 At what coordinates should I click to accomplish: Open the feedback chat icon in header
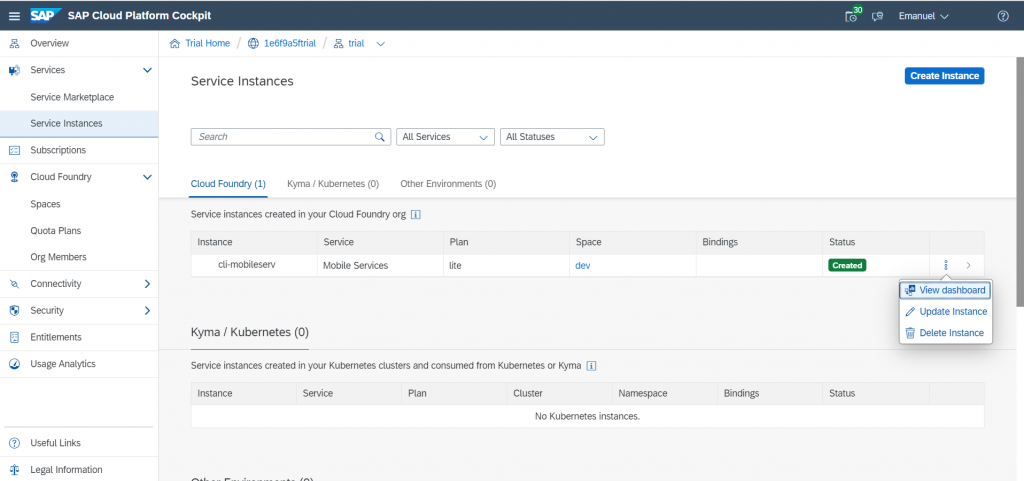[878, 16]
